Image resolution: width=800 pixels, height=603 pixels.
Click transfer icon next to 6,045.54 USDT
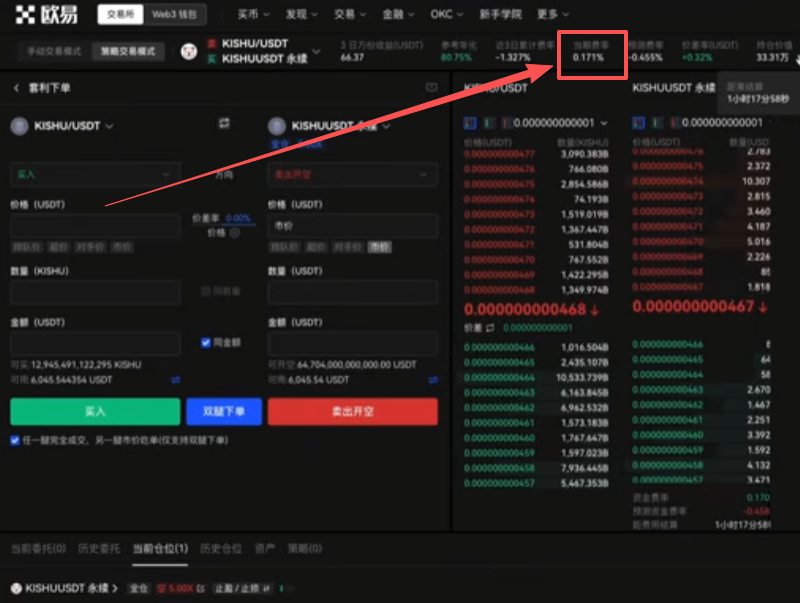(x=433, y=380)
